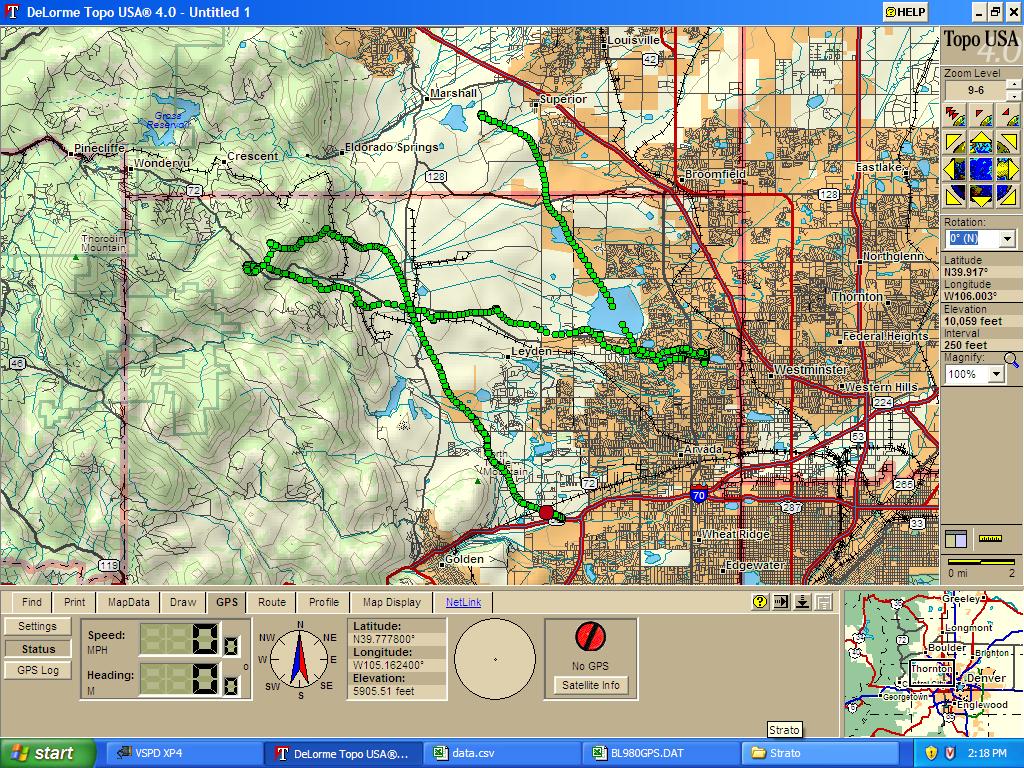1024x768 pixels.
Task: Pan map east with the right arrow
Action: 1008,168
